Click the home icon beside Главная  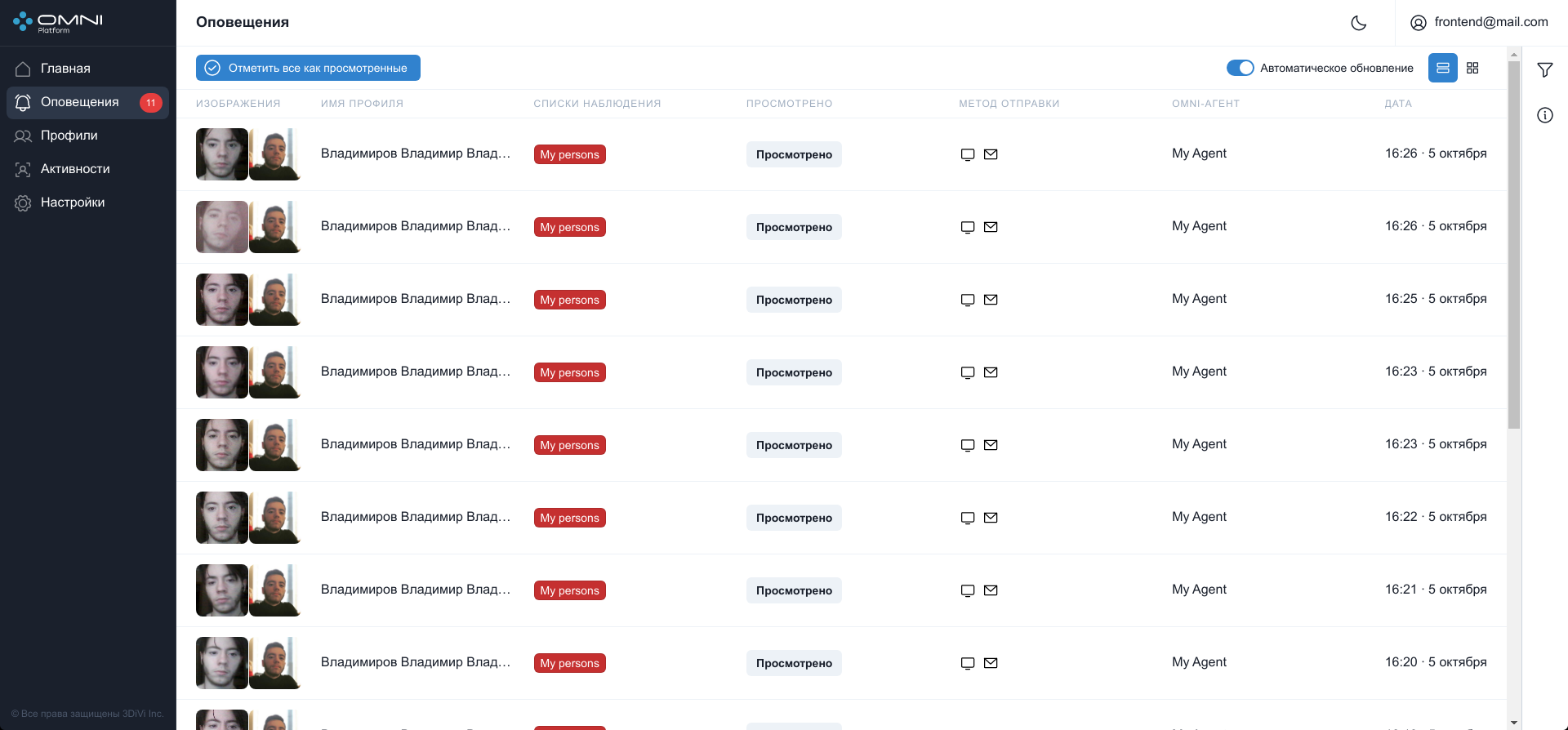point(23,69)
